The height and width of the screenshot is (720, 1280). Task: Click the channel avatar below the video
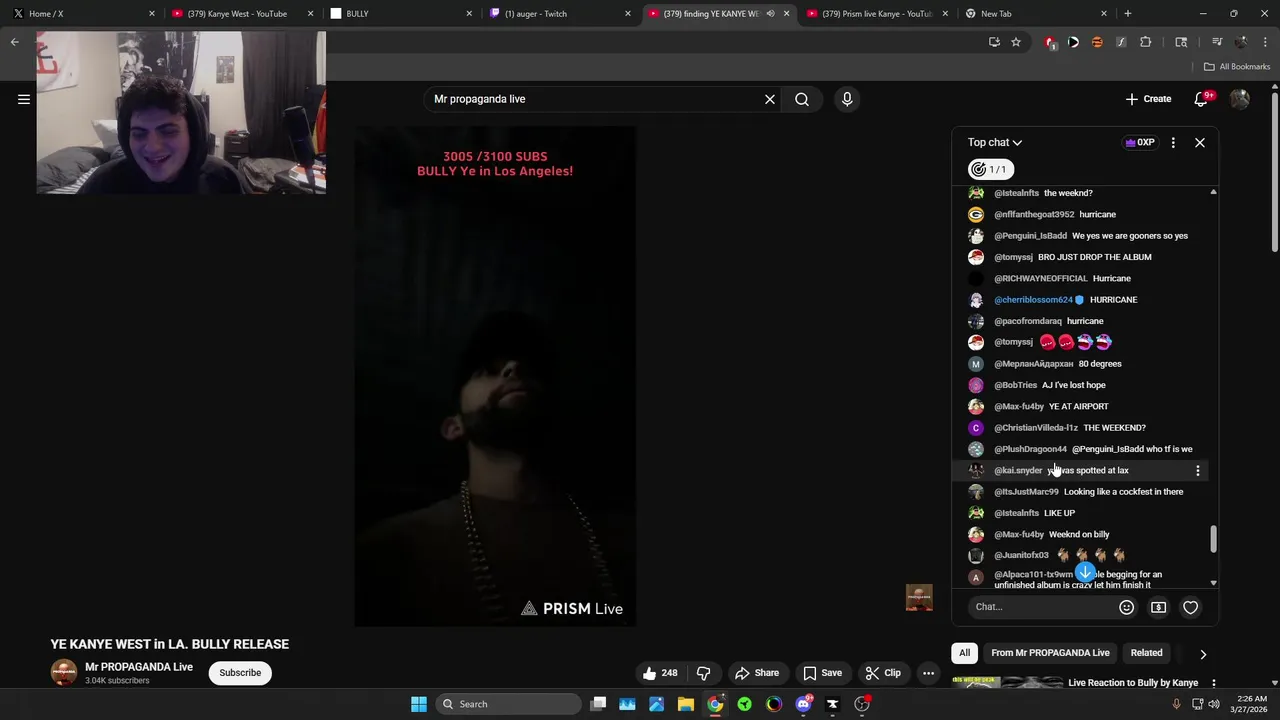[x=64, y=673]
